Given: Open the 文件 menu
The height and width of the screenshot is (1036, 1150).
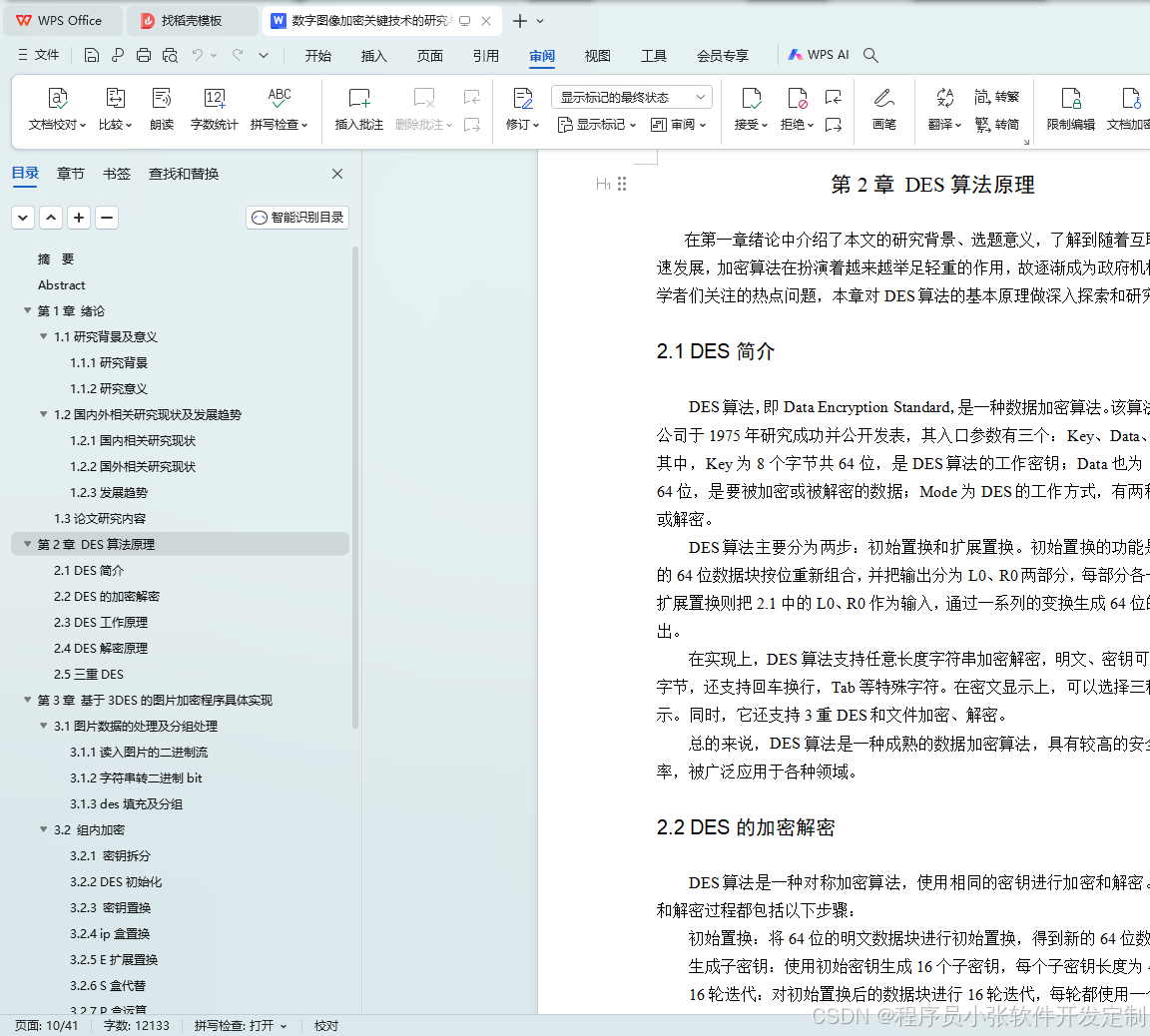Looking at the screenshot, I should coord(38,55).
